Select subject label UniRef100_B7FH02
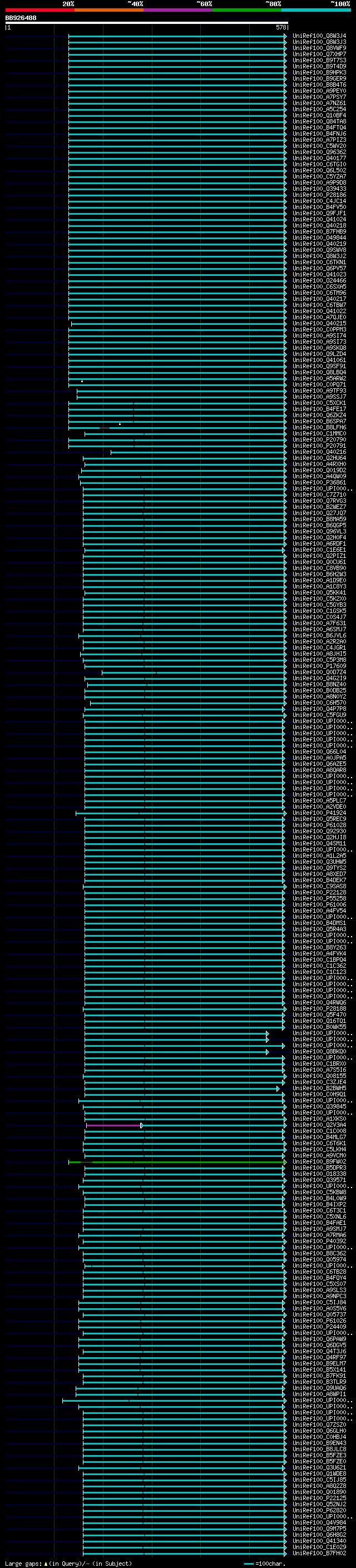This screenshot has height=1568, width=356. click(x=319, y=1554)
